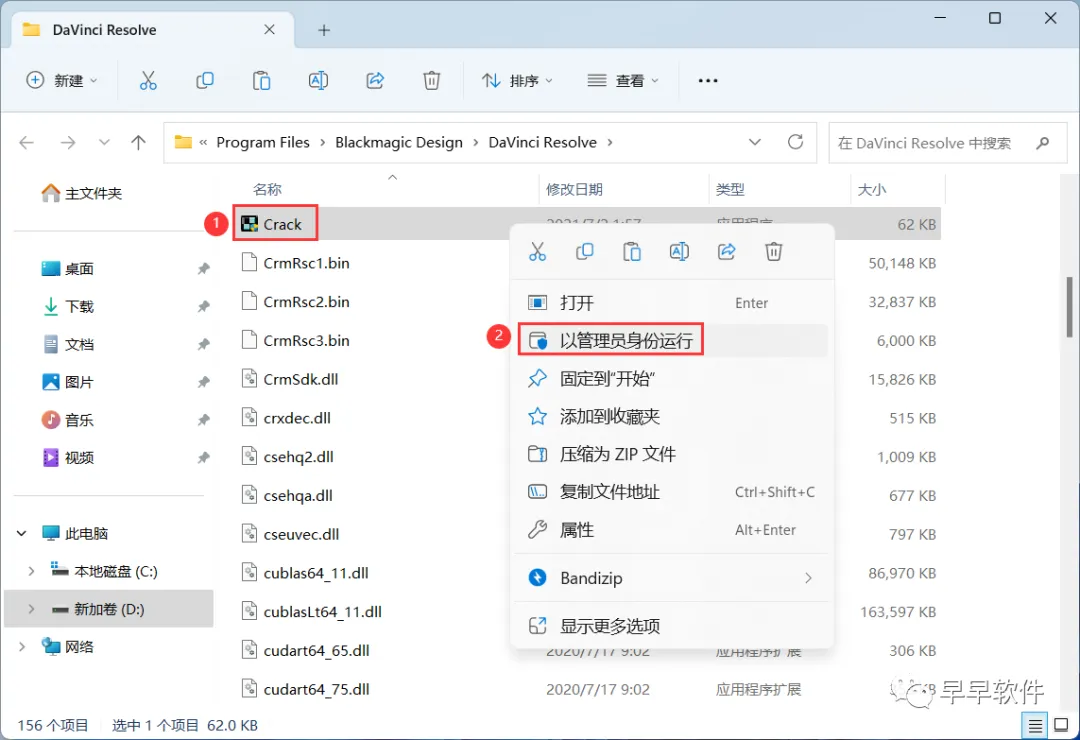
Task: Click the Paste icon in the toolbar
Action: point(262,81)
